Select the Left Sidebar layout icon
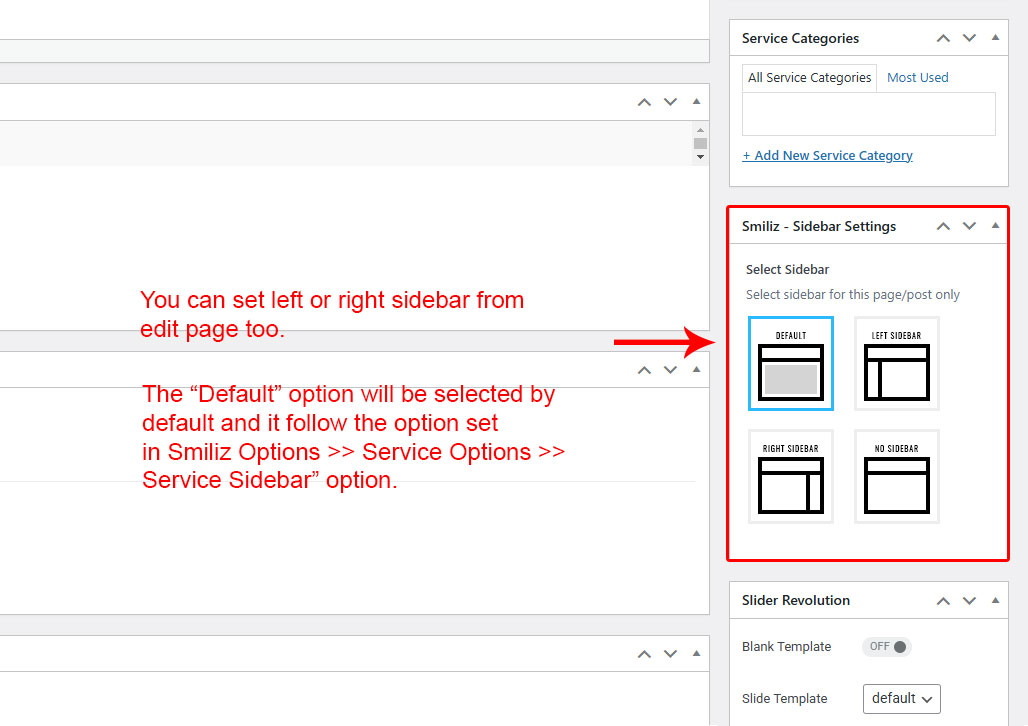The width and height of the screenshot is (1028, 726). tap(896, 363)
